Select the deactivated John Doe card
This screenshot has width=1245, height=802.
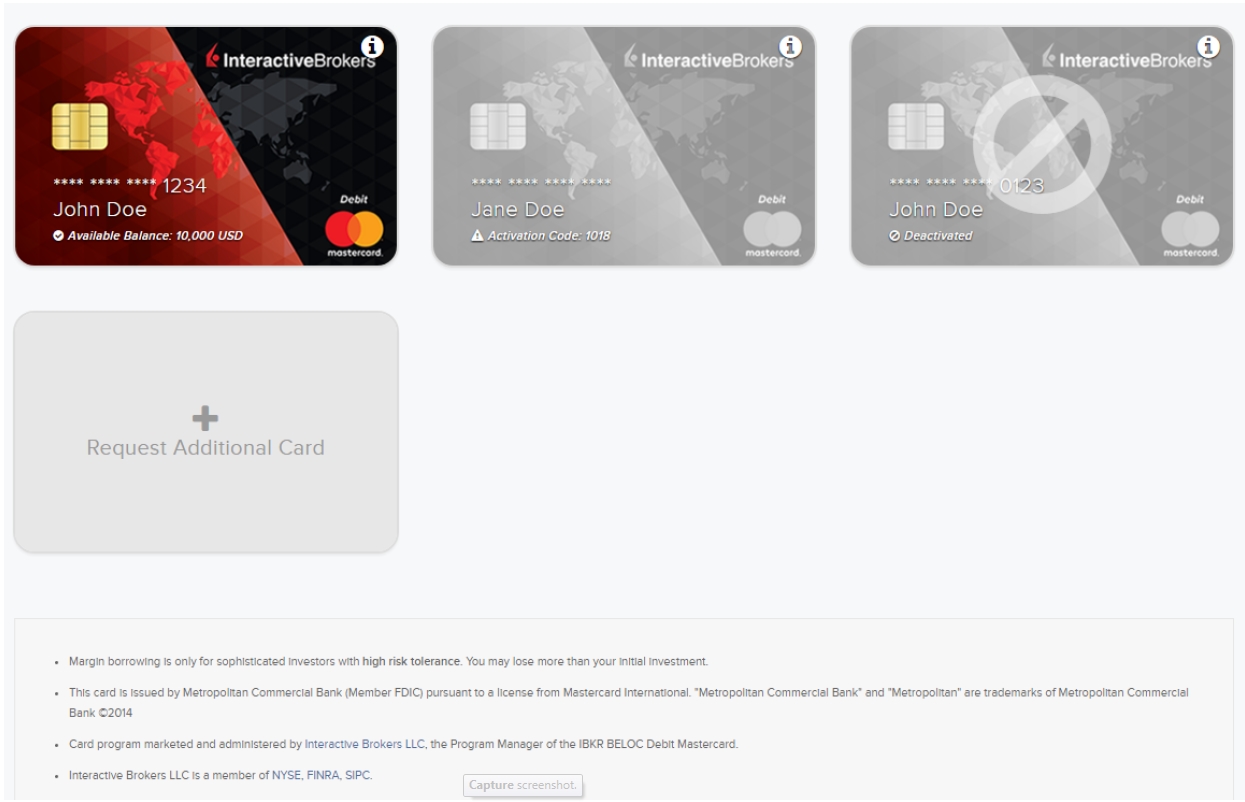coord(1042,146)
